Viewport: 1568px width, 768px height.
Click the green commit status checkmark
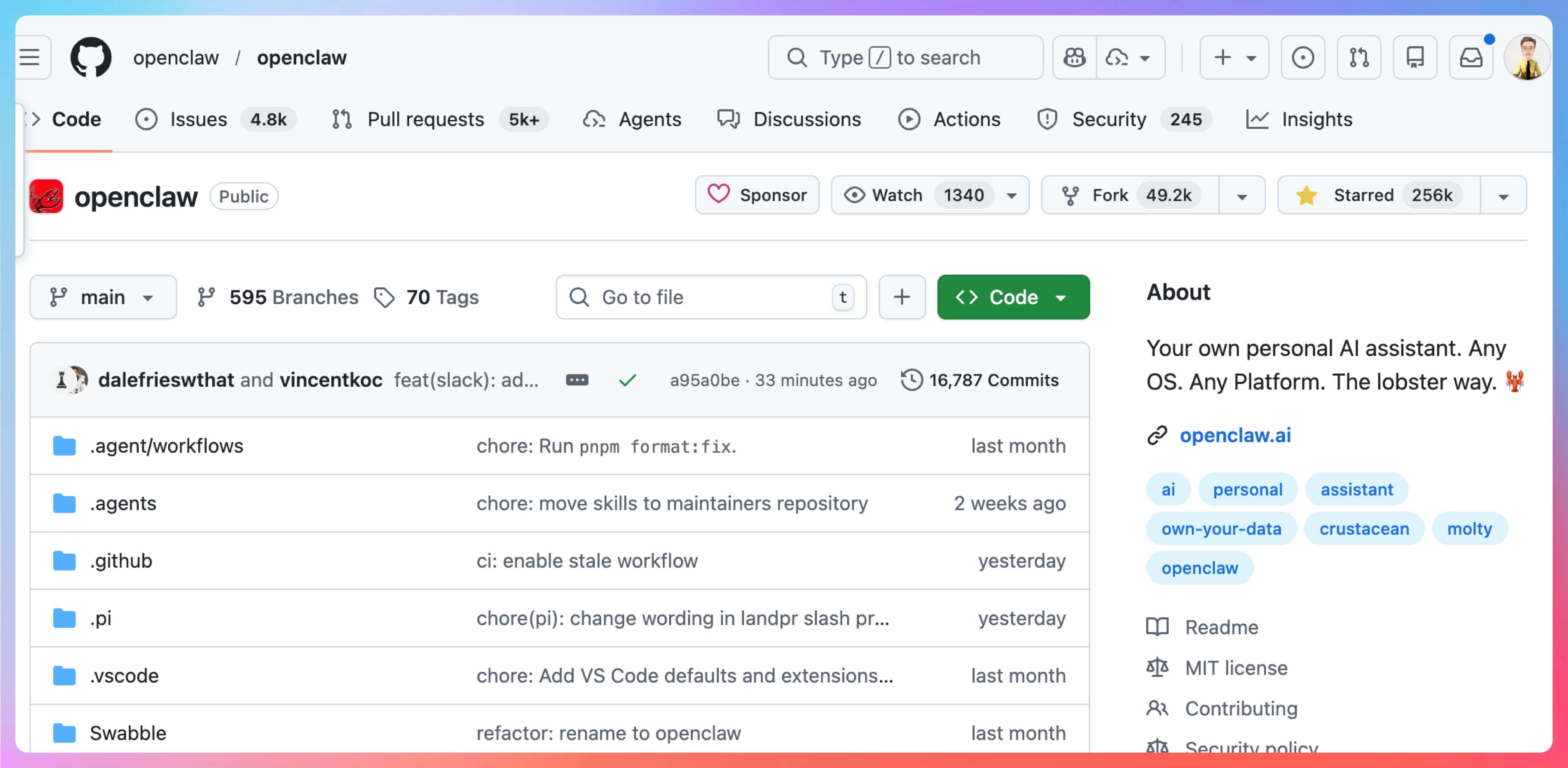point(627,381)
